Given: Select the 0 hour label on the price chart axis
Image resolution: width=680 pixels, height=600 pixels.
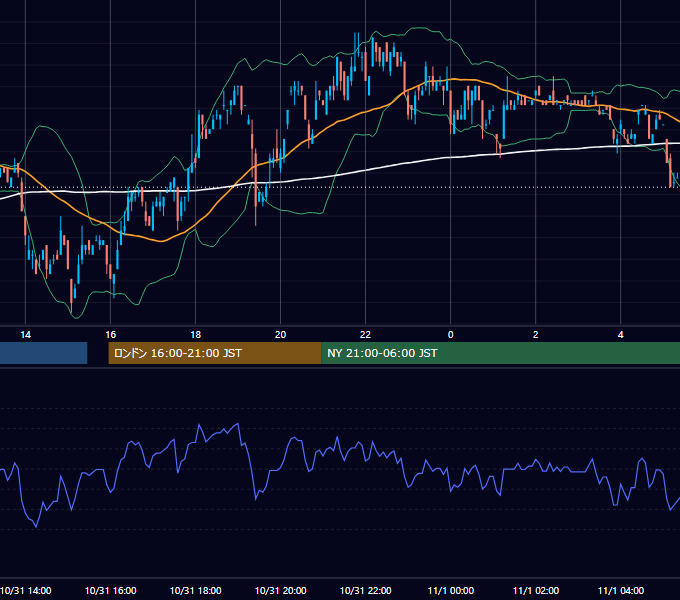Looking at the screenshot, I should click(x=451, y=335).
